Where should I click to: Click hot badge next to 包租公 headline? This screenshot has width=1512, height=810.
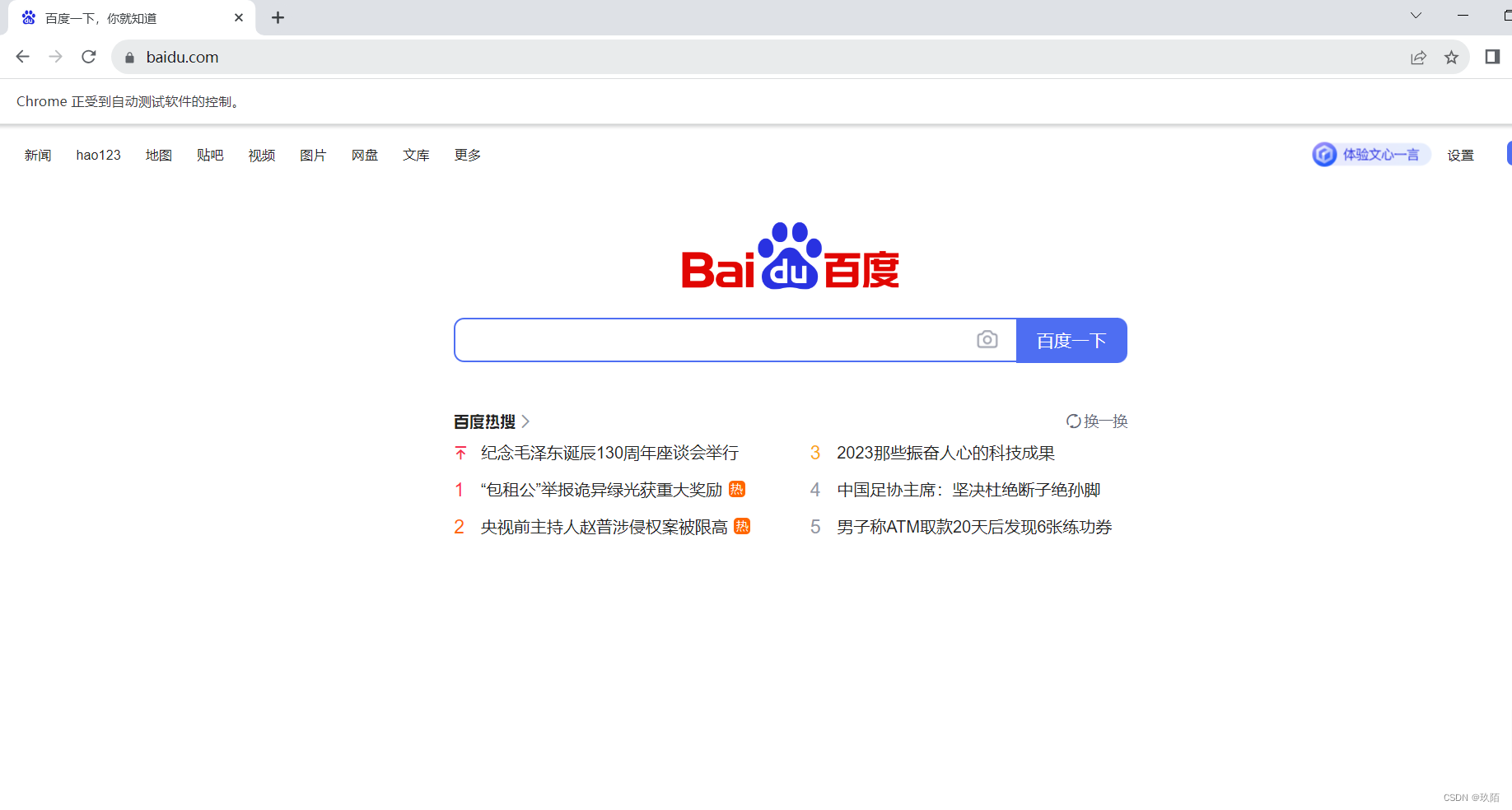737,489
